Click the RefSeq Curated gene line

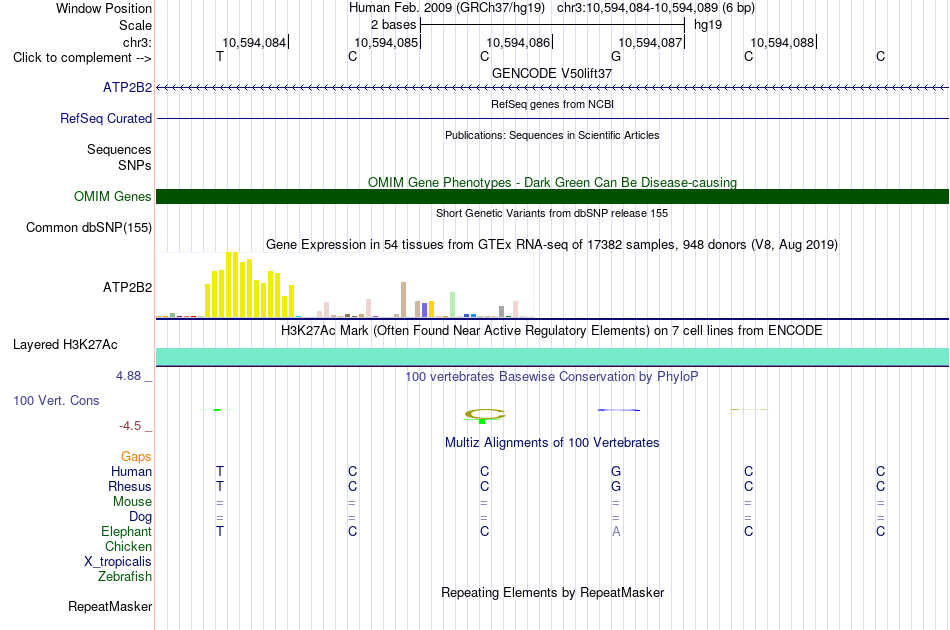click(x=553, y=118)
